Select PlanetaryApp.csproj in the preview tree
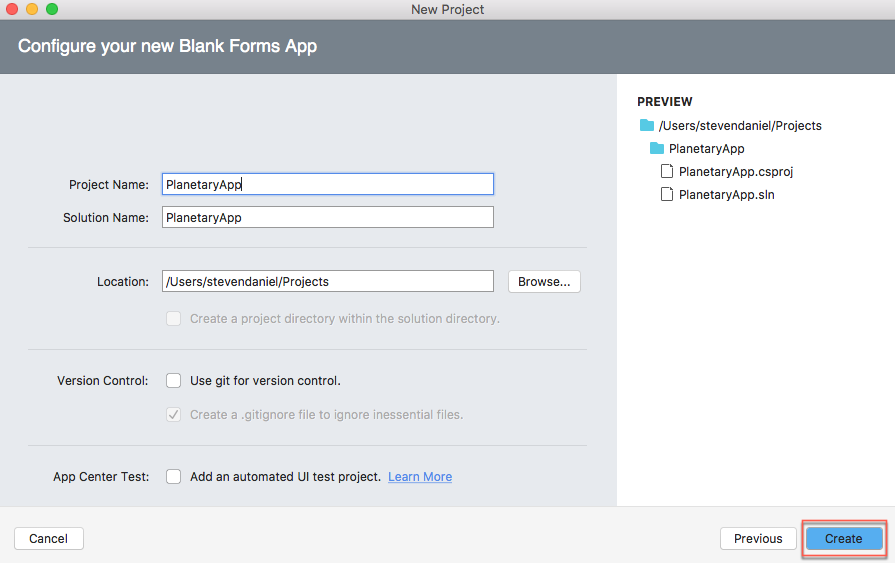Screen dimensions: 895x563 pyautogui.click(x=736, y=171)
